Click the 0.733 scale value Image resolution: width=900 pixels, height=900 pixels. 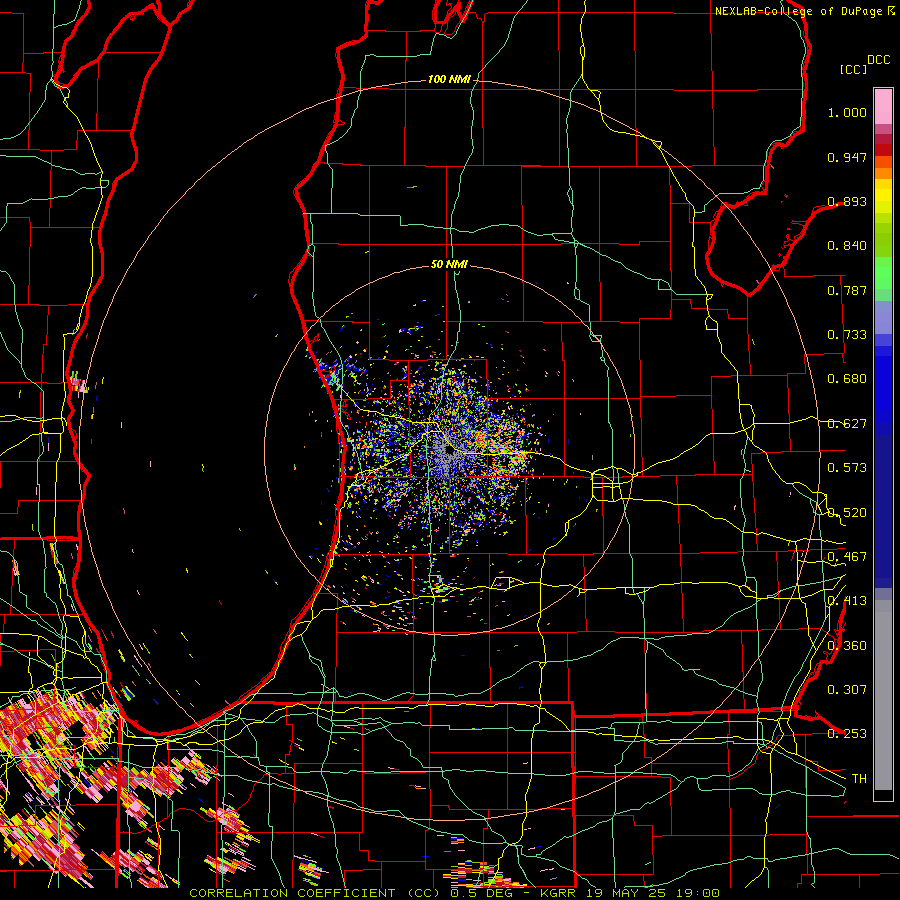[x=847, y=335]
